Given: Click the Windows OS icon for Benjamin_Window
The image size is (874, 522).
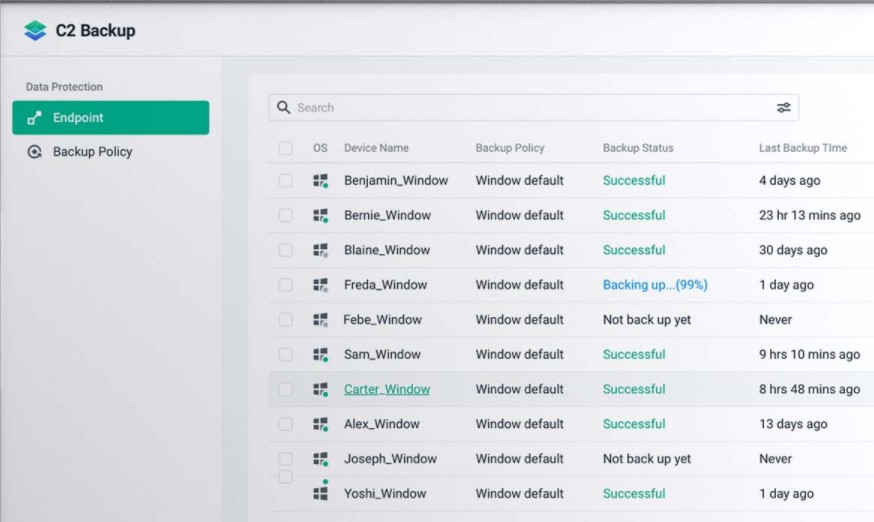Looking at the screenshot, I should [x=320, y=181].
